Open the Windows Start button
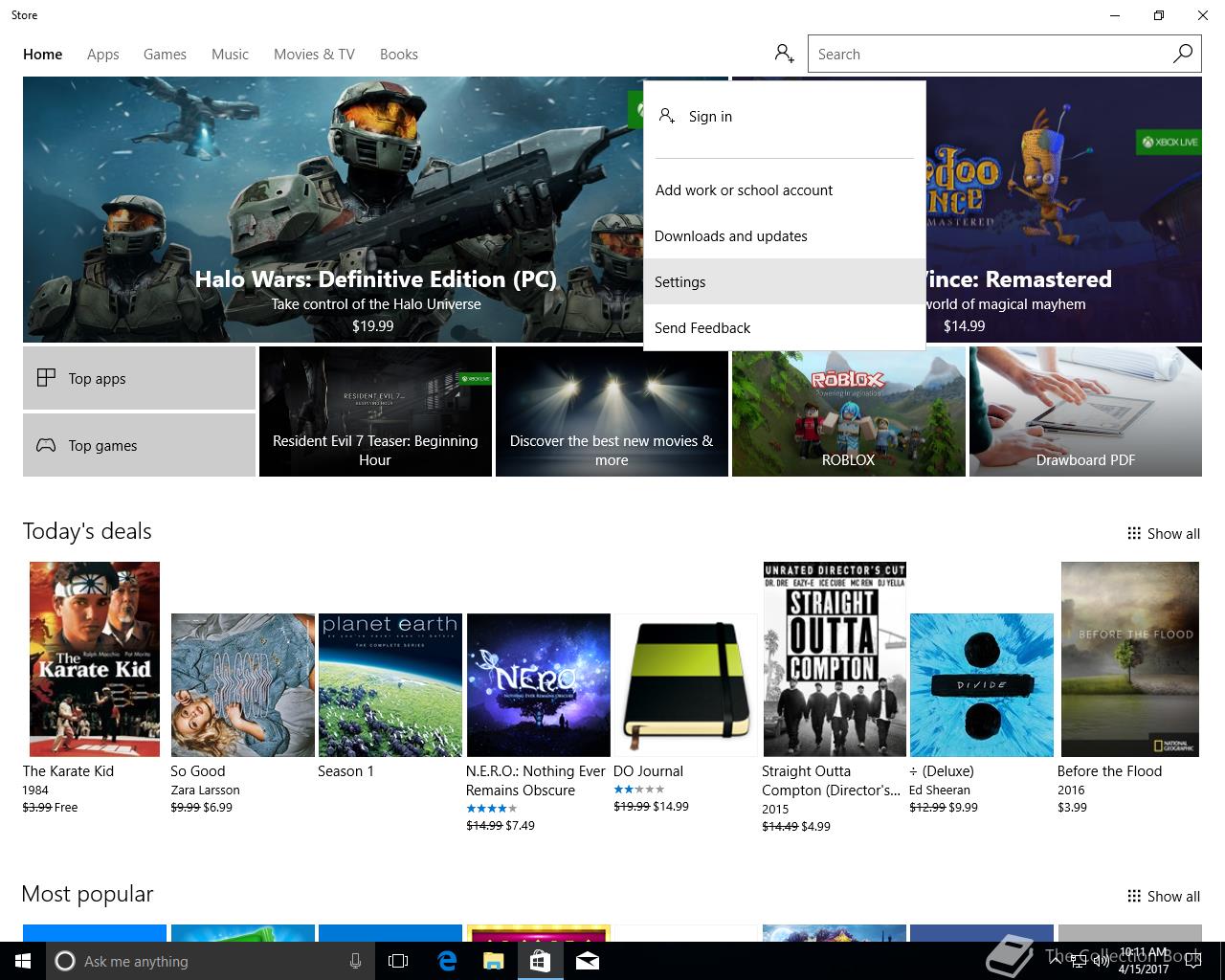 click(x=23, y=961)
